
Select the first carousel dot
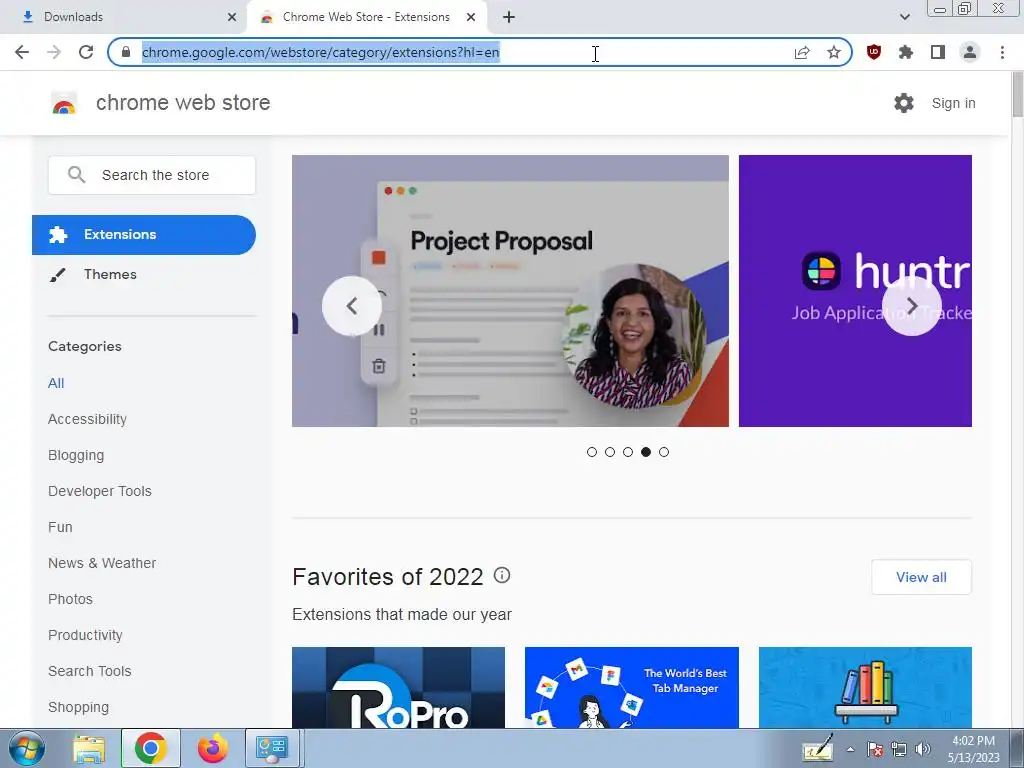coord(592,452)
